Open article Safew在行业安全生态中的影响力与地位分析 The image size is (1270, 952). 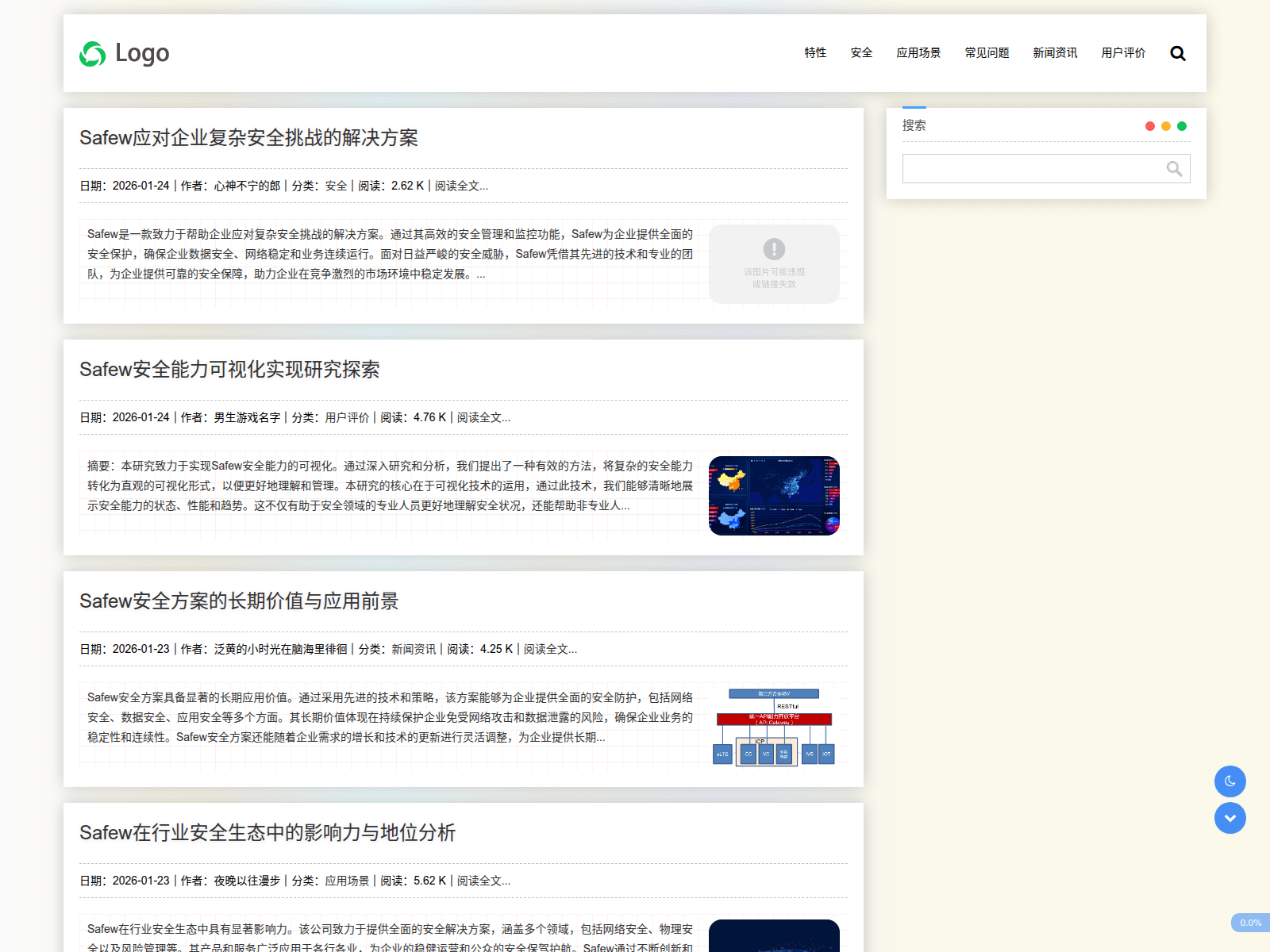pyautogui.click(x=267, y=833)
